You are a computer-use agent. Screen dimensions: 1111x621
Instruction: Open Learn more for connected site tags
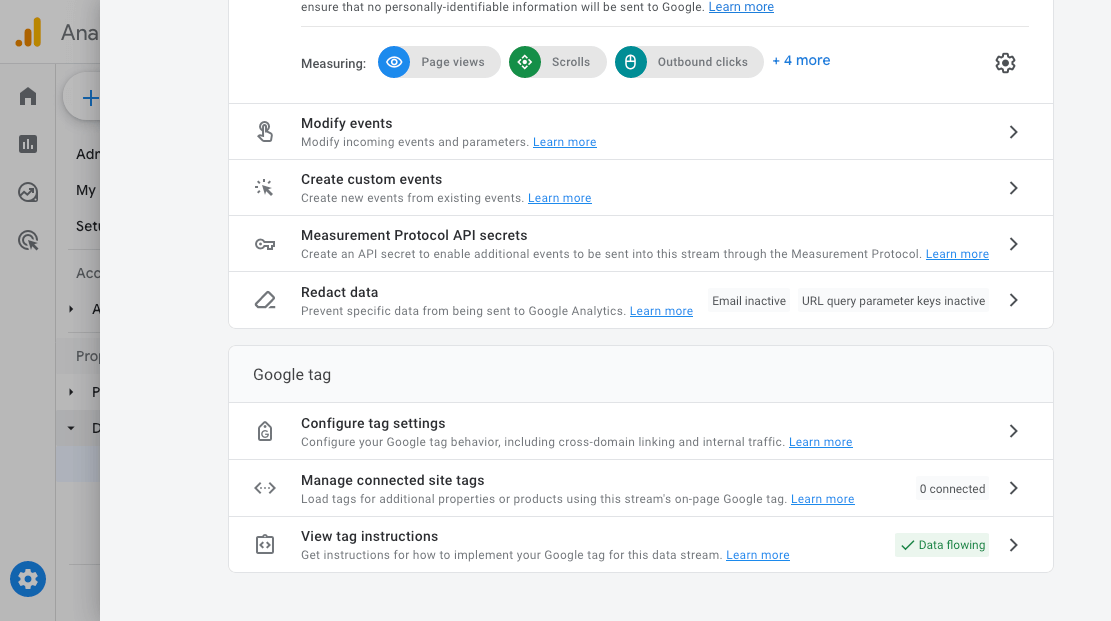(823, 499)
